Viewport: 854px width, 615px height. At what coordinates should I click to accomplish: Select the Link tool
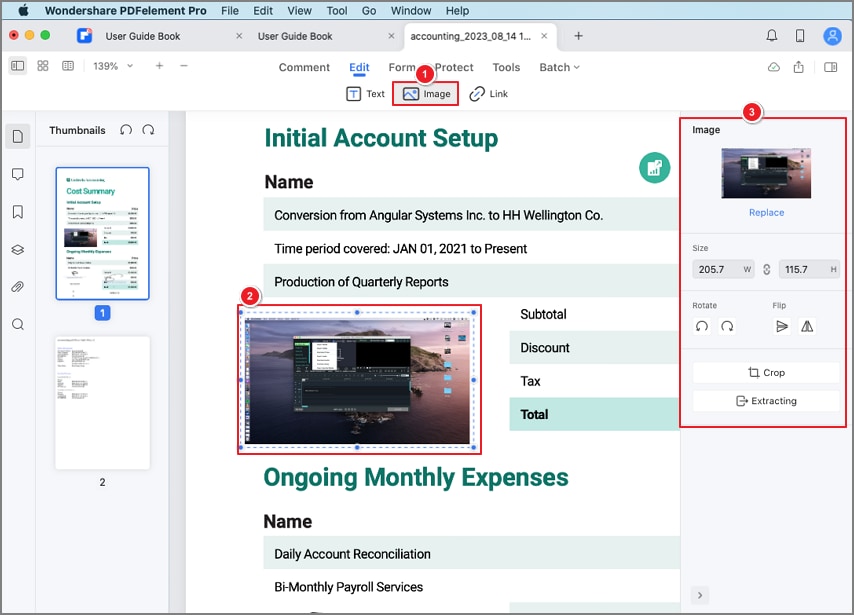click(x=489, y=94)
